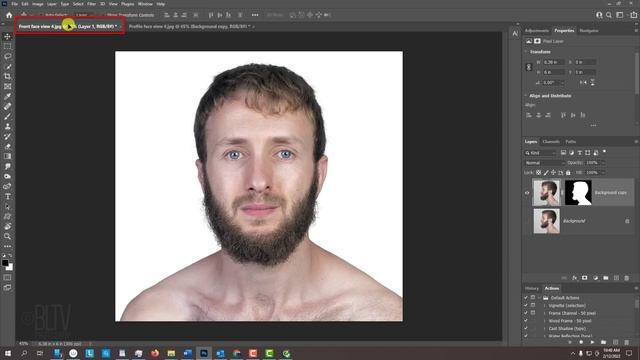Screen dimensions: 640x360
Task: Flip horizontal in Properties Transform section
Action: [583, 82]
